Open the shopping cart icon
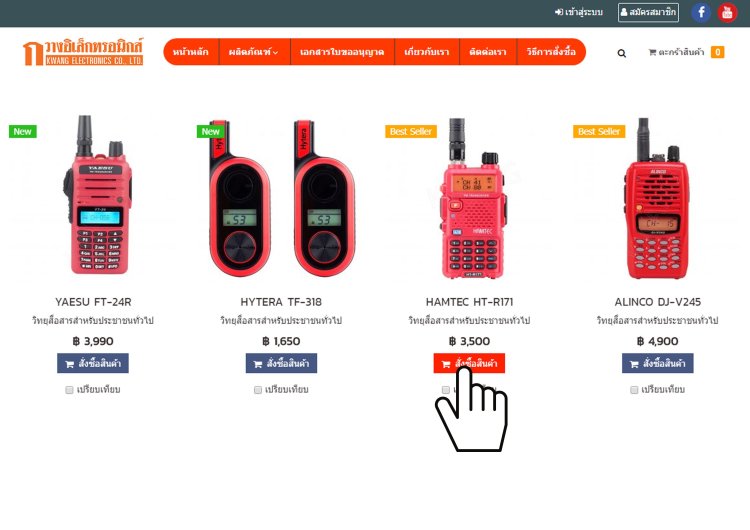Screen dimensions: 750x530 tap(652, 52)
